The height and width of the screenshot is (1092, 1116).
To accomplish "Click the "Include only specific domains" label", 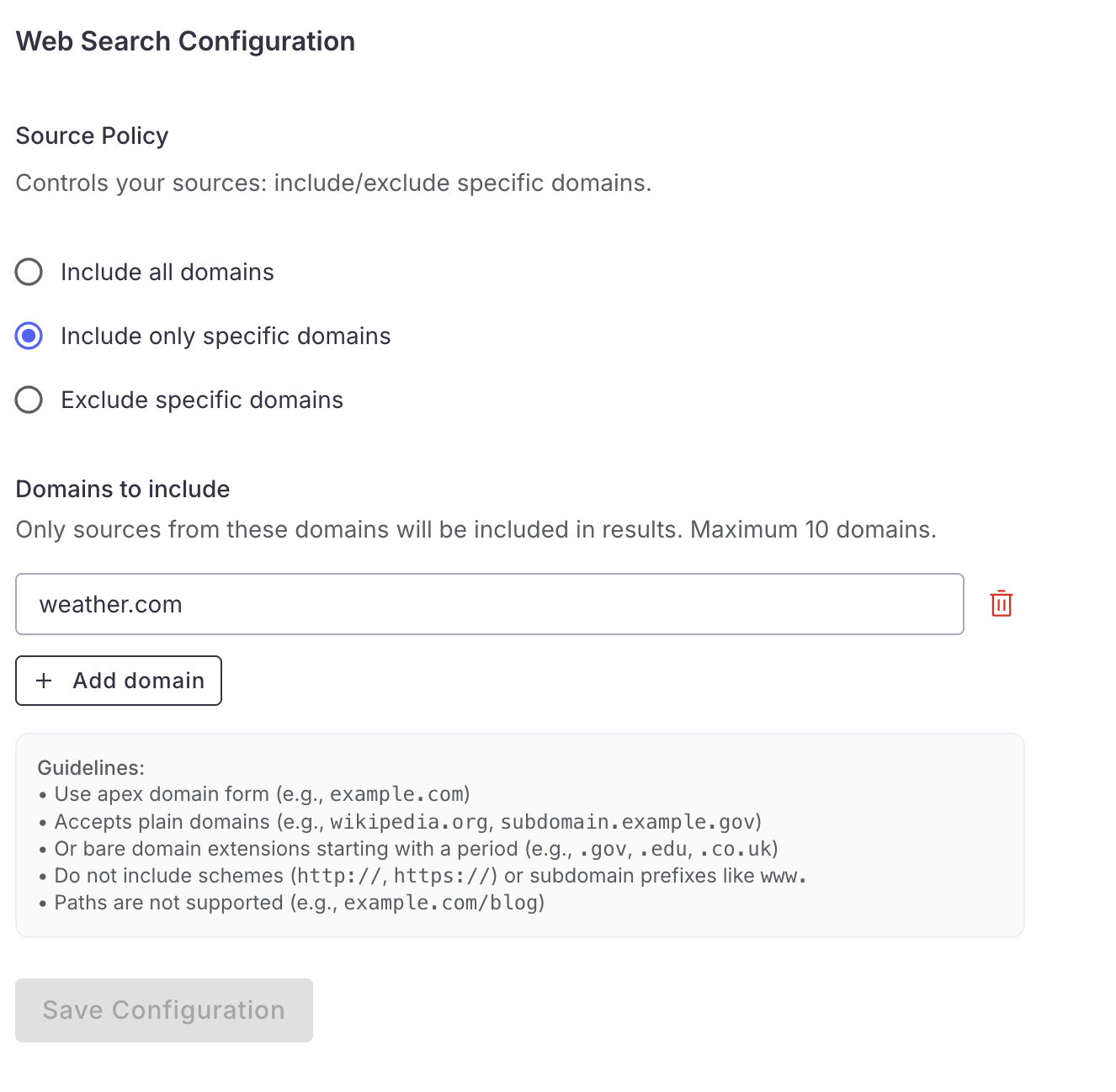I will 226,336.
